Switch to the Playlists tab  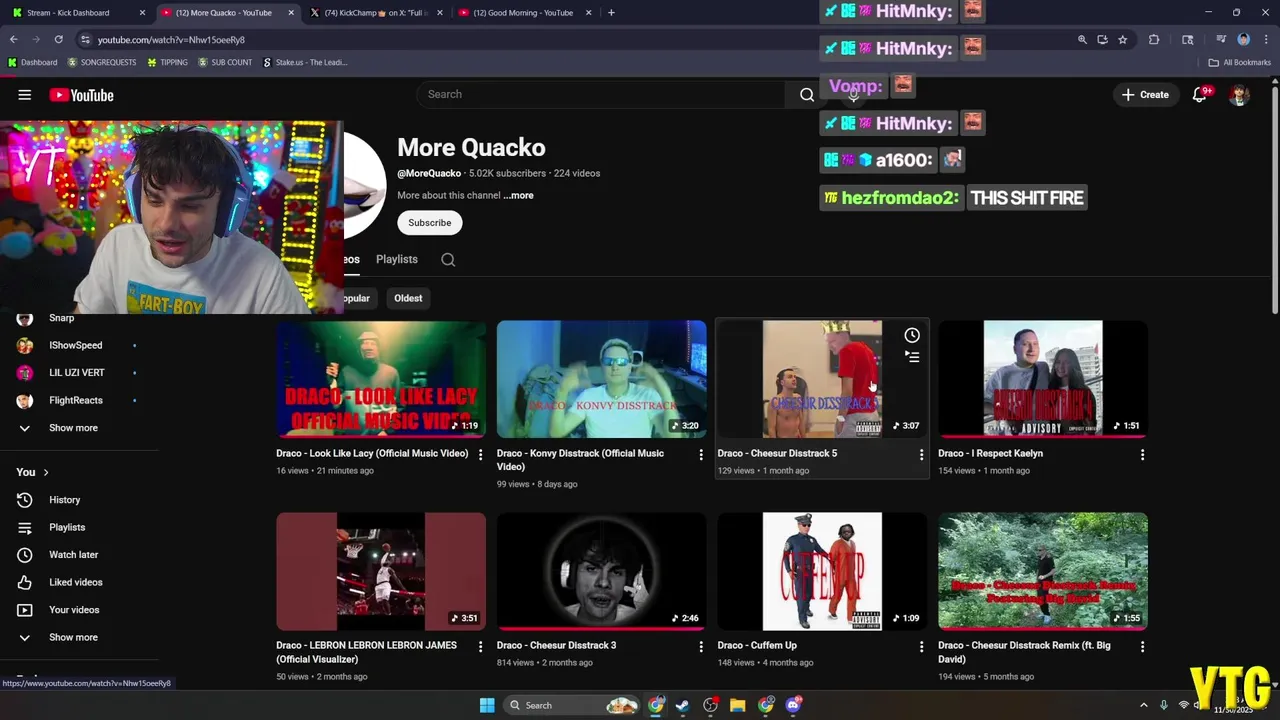(397, 259)
